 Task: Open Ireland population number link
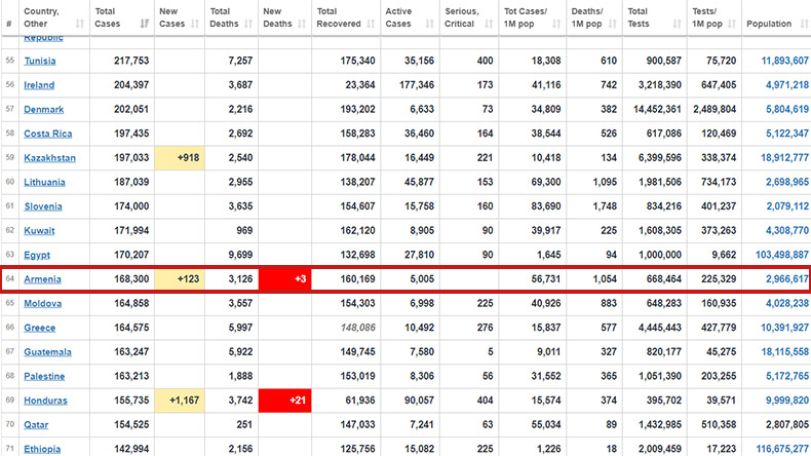(787, 85)
